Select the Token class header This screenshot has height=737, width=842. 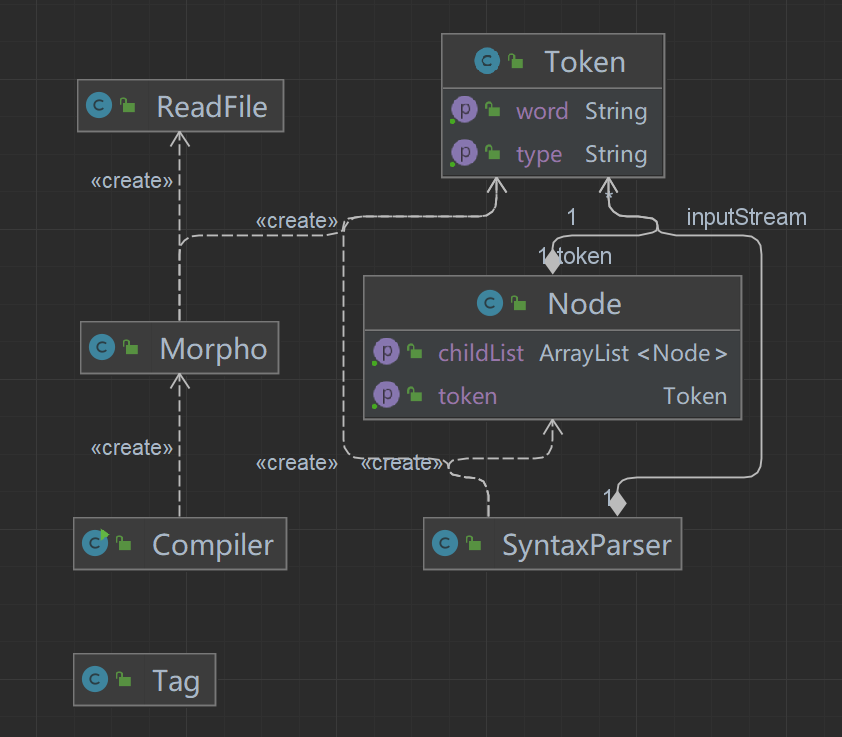tap(584, 62)
